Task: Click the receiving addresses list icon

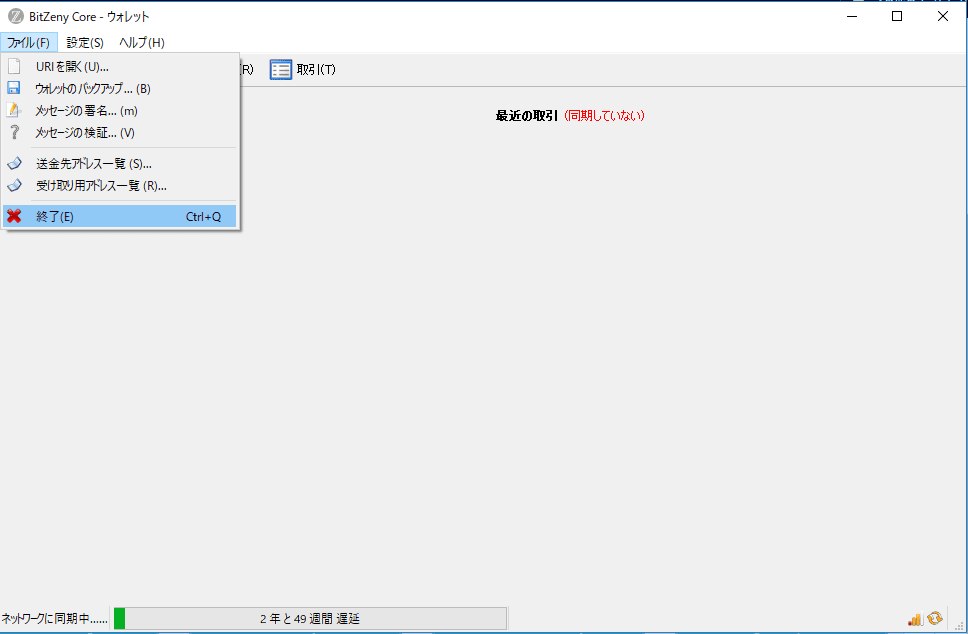Action: [14, 185]
